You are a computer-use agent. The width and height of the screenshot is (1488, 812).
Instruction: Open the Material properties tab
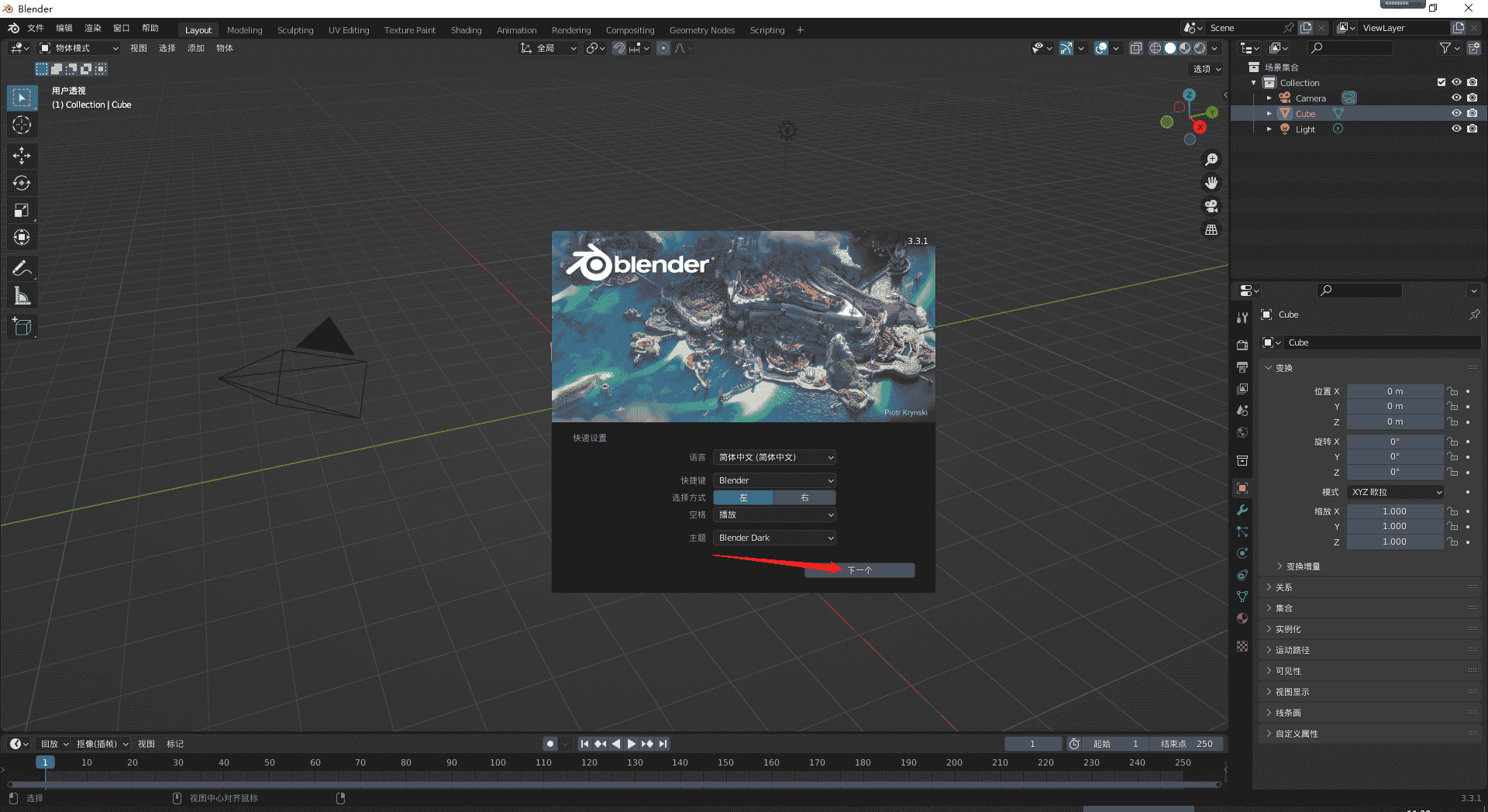[x=1242, y=618]
